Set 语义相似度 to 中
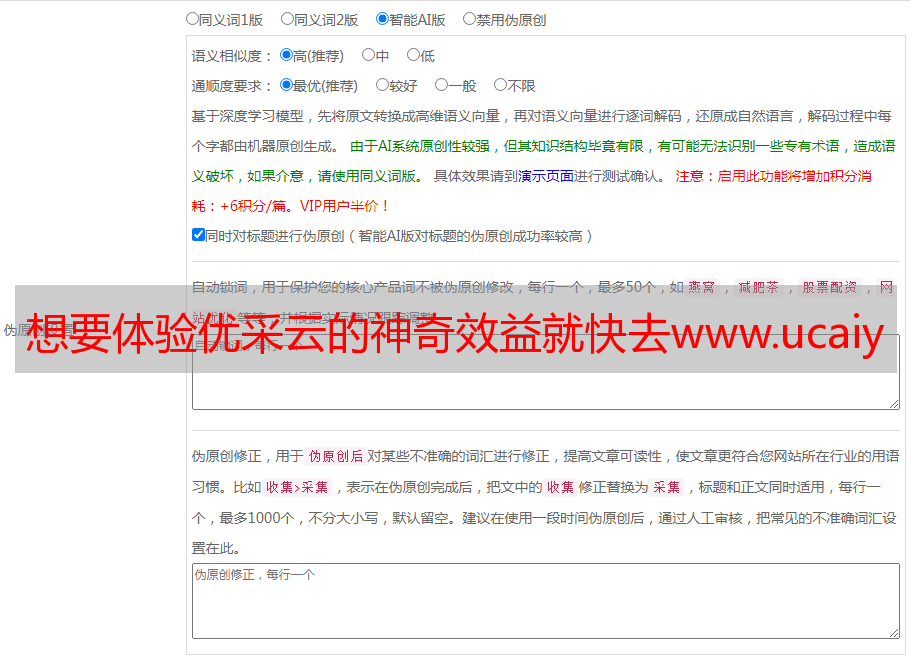The height and width of the screenshot is (658, 911). click(x=368, y=55)
